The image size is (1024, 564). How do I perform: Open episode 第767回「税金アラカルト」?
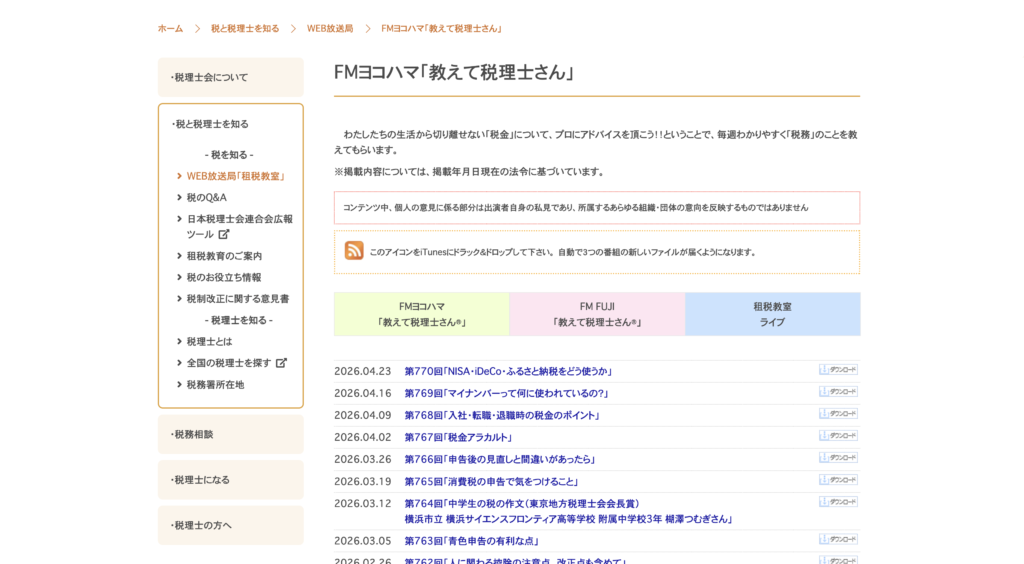point(459,437)
